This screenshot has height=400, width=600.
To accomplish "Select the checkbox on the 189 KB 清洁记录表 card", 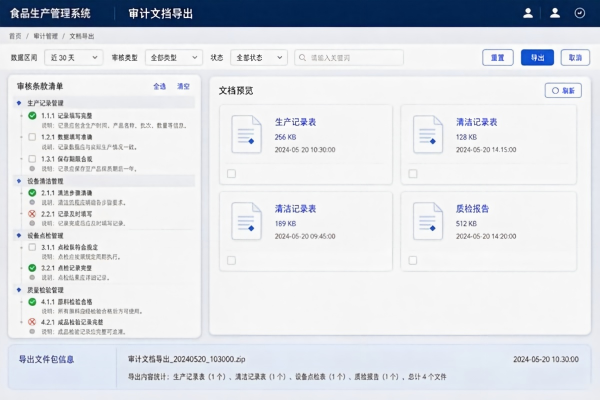I will pos(232,261).
